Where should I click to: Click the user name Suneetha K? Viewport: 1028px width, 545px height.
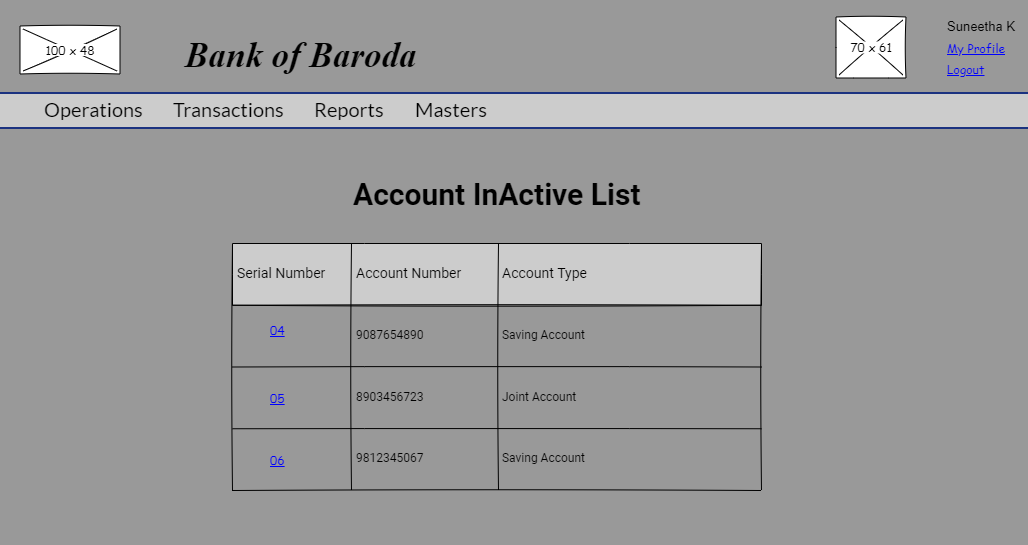tap(981, 26)
